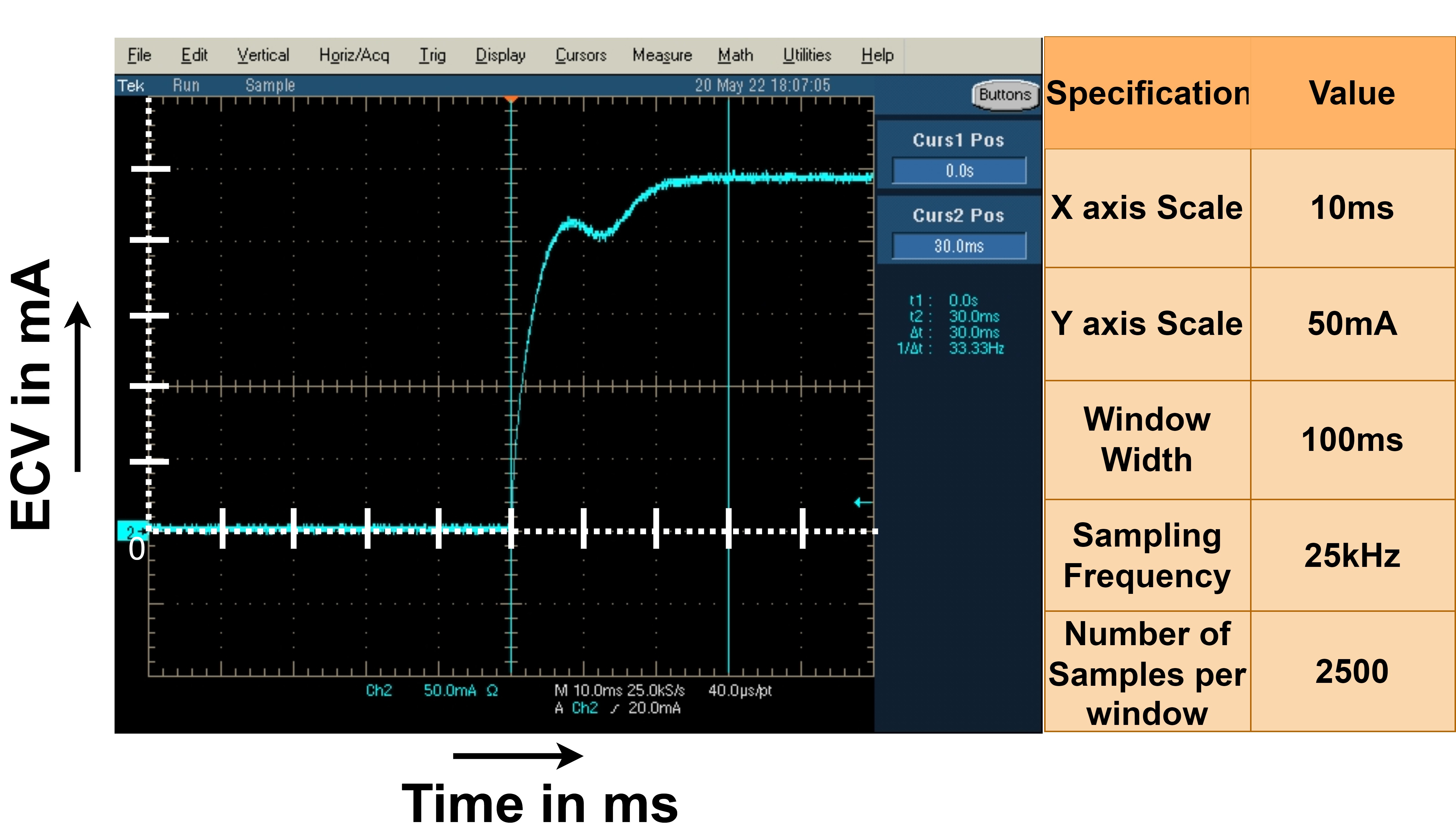
Task: Click the Window Width table cell
Action: click(1147, 440)
